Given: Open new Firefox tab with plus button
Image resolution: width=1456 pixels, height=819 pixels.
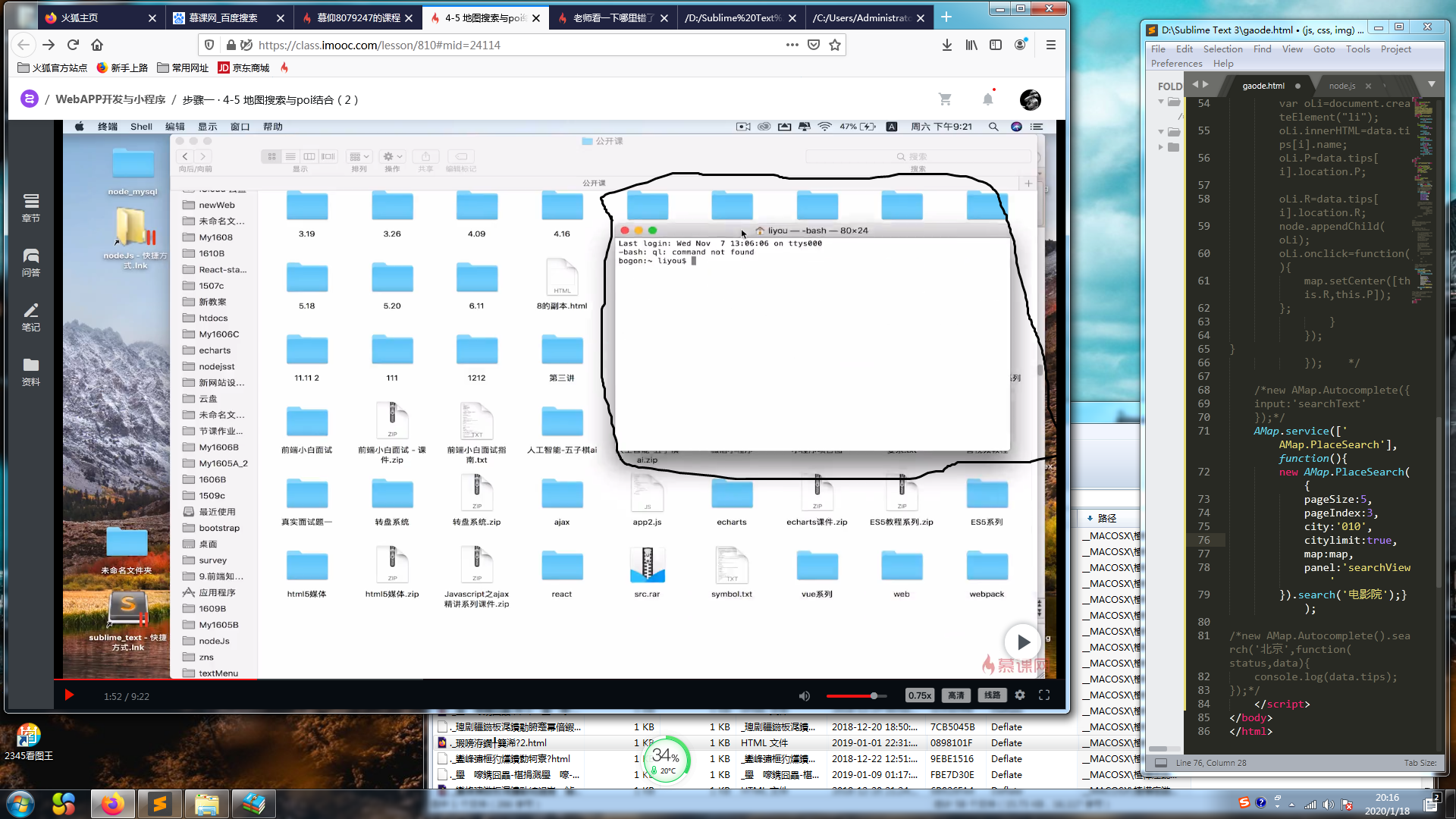Looking at the screenshot, I should pyautogui.click(x=946, y=17).
